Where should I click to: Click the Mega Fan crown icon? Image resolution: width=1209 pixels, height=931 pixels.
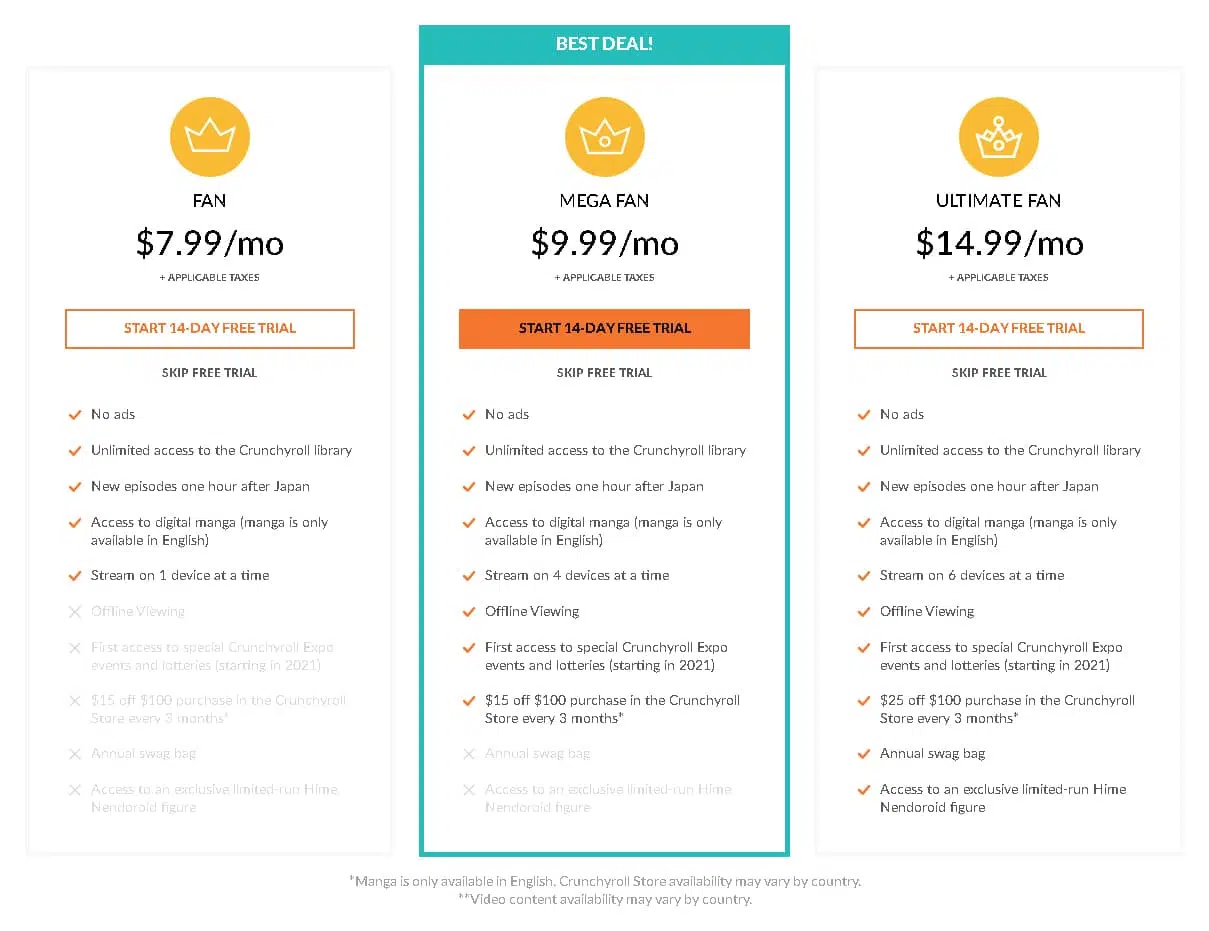[x=604, y=137]
